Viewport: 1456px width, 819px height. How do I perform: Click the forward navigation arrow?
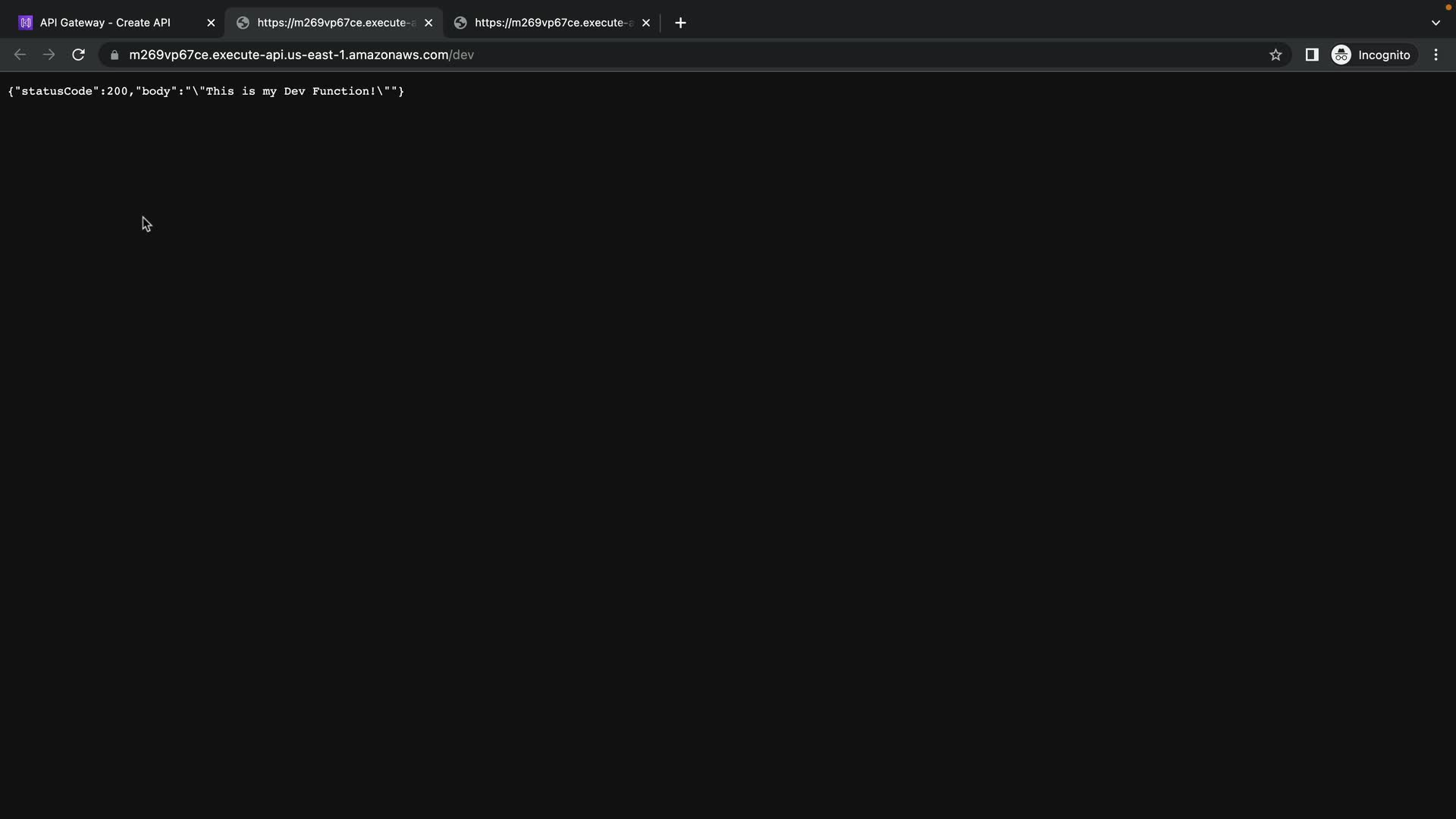point(49,55)
